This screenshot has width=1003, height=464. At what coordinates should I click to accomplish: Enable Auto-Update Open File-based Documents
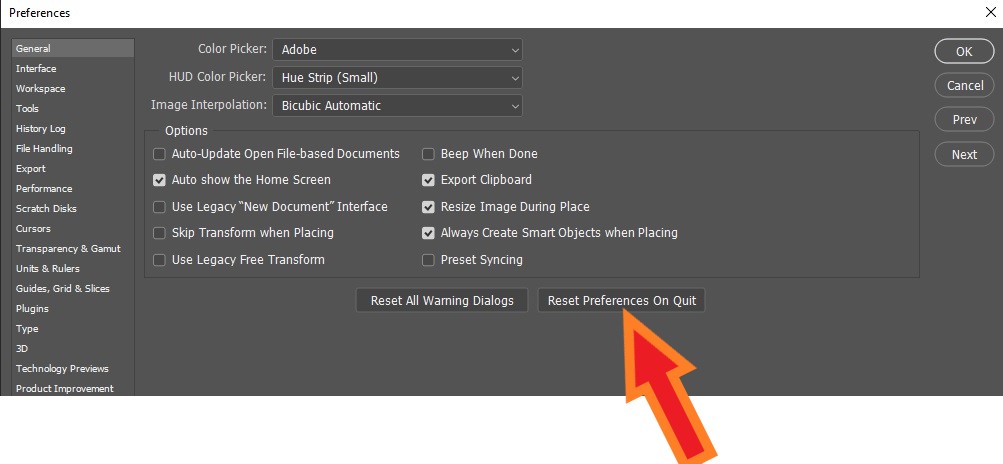(x=159, y=154)
